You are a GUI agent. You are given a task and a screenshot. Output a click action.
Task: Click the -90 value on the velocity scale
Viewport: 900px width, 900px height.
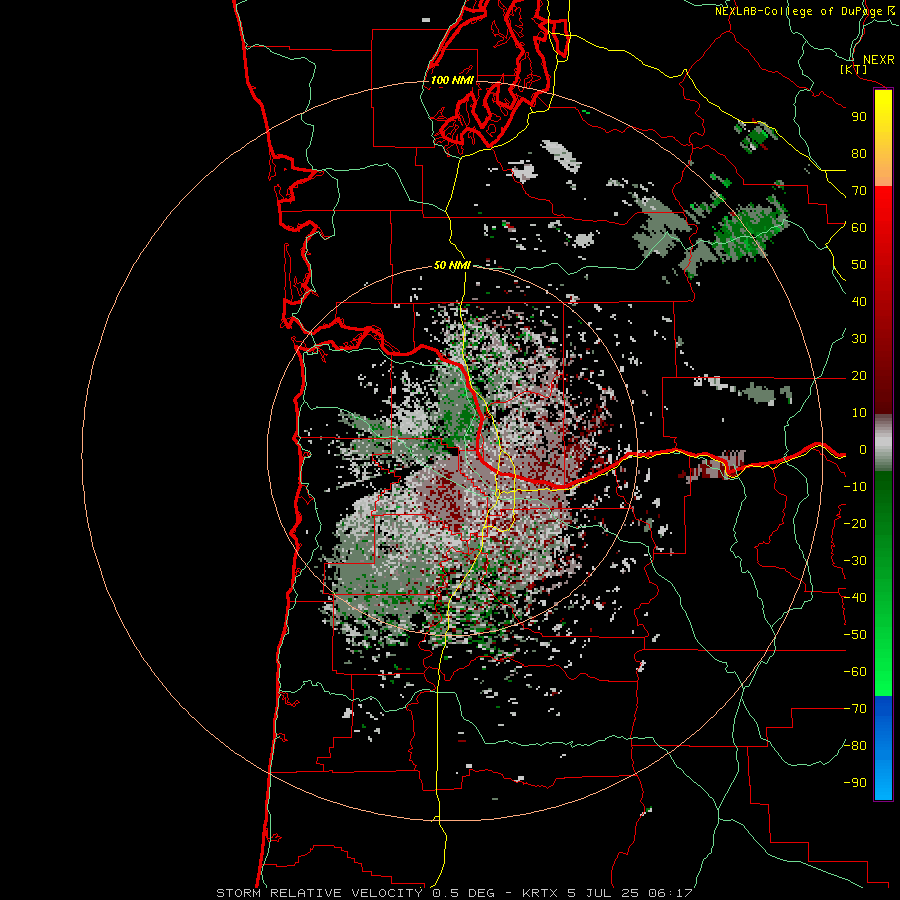(855, 783)
